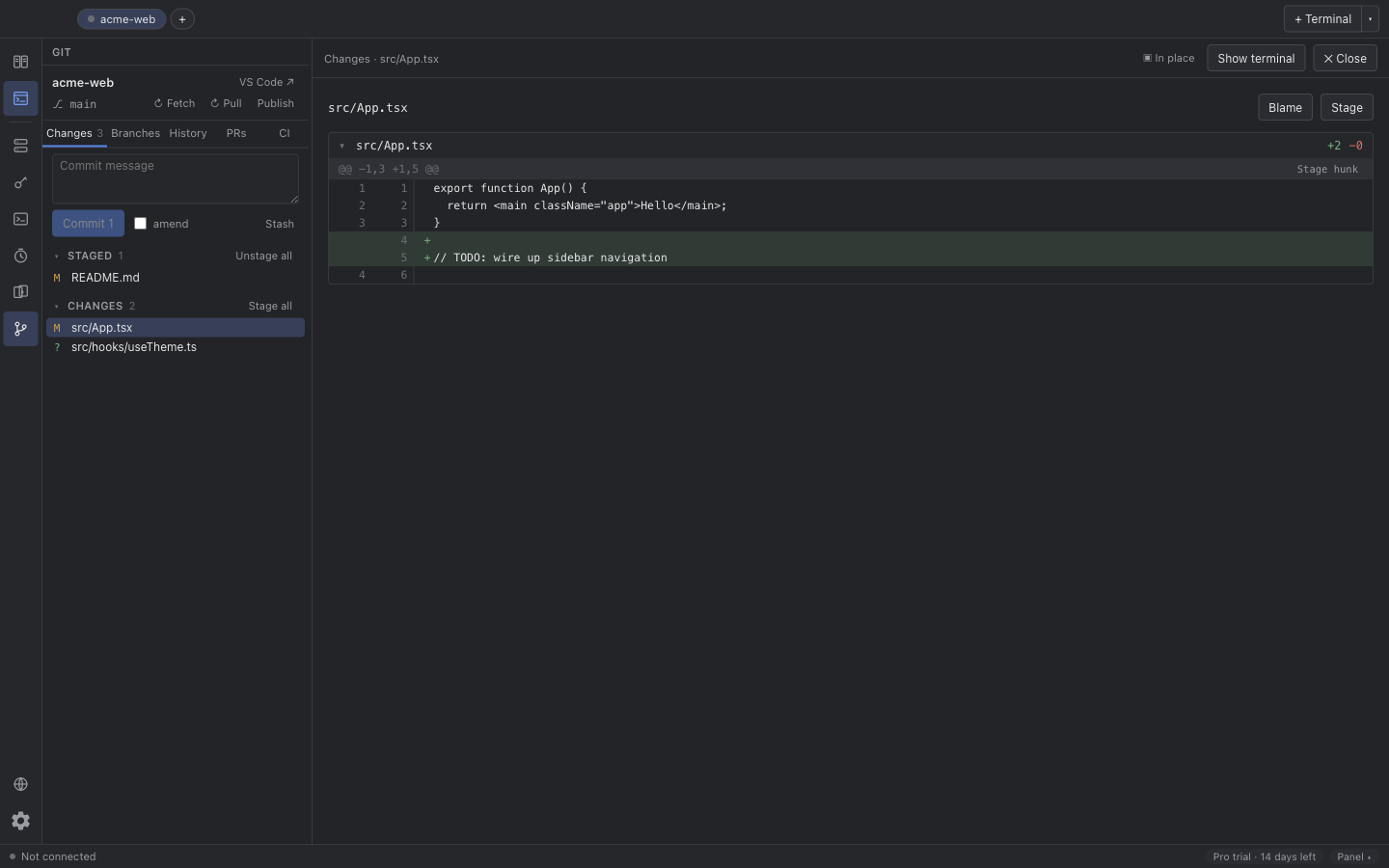
Task: Switch to the History tab
Action: click(x=188, y=133)
